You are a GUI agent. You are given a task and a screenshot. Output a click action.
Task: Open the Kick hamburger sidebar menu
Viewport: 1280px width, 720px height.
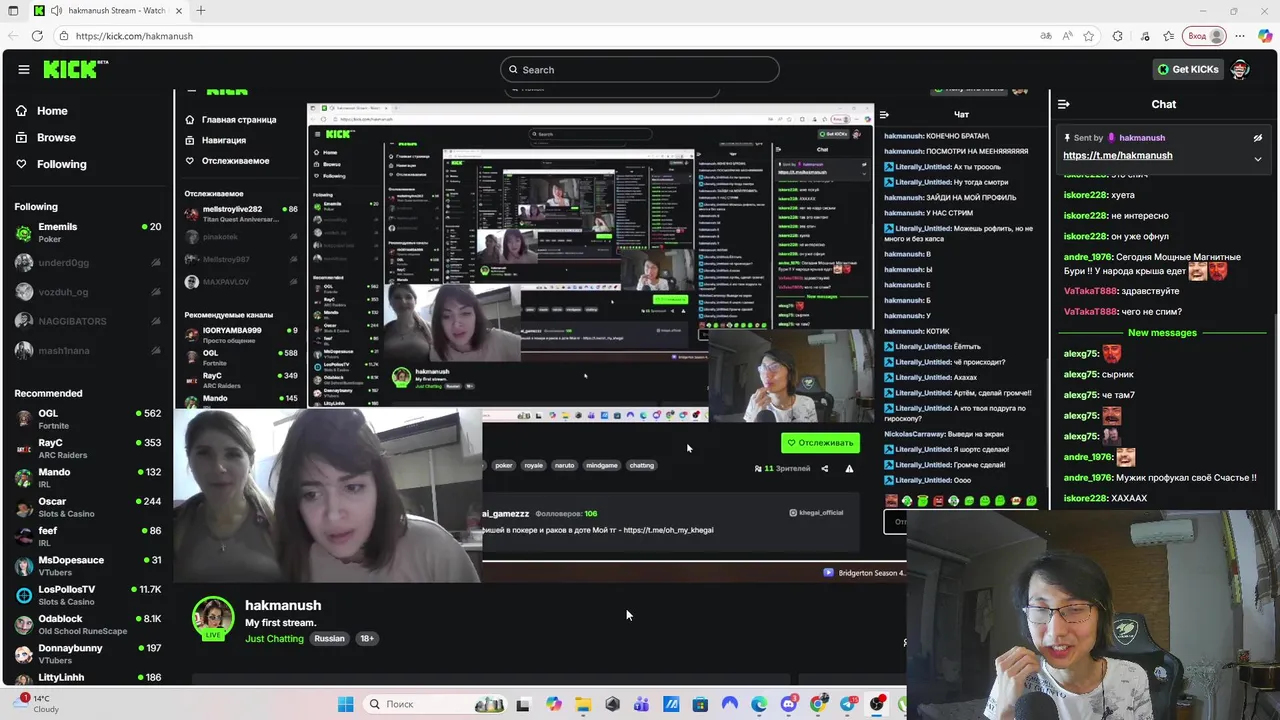tap(24, 69)
